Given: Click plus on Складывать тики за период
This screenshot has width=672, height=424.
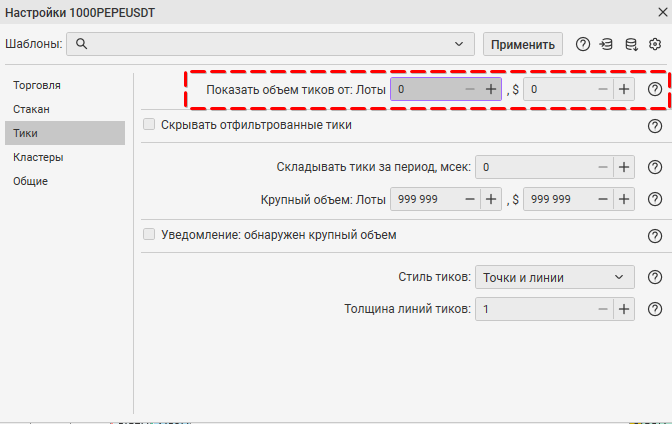Looking at the screenshot, I should [623, 167].
